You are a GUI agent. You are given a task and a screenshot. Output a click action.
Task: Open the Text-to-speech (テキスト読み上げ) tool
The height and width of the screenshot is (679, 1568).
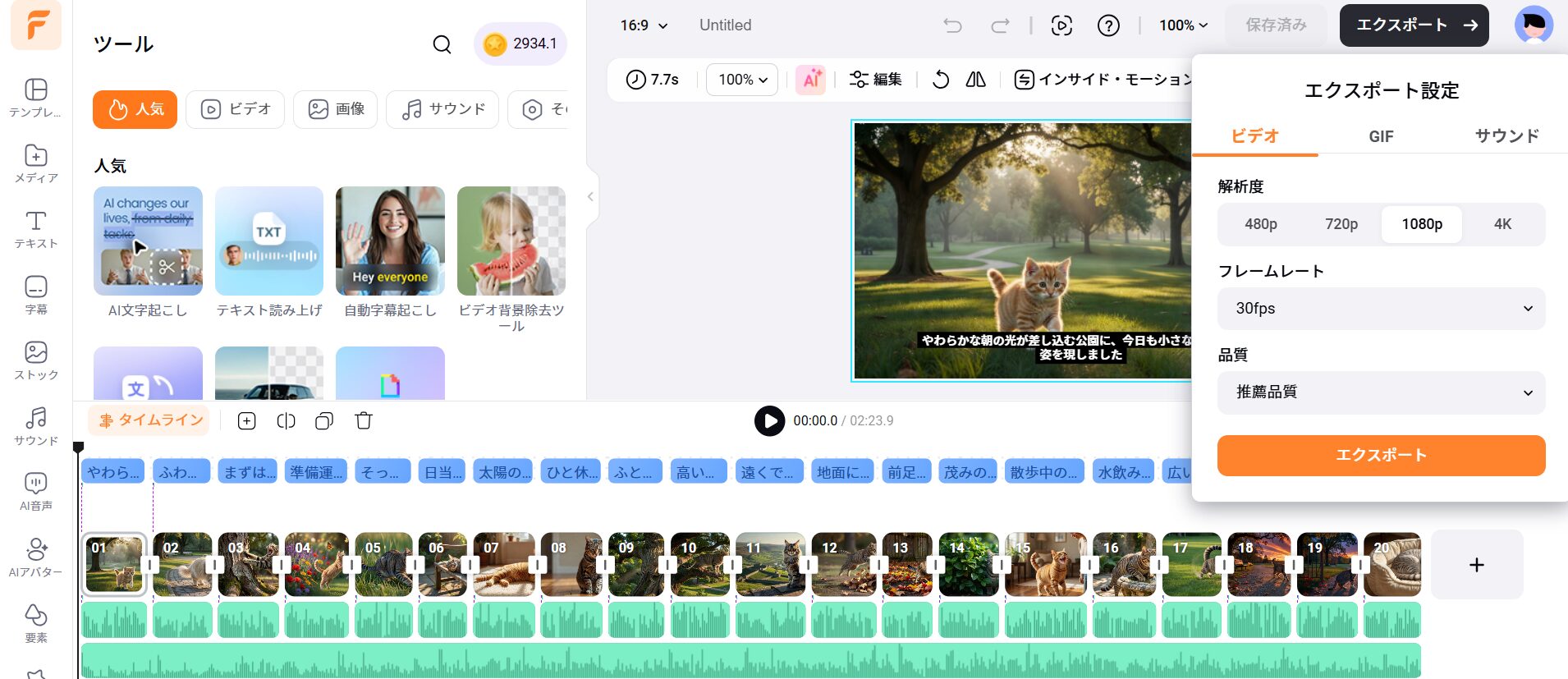tap(269, 253)
